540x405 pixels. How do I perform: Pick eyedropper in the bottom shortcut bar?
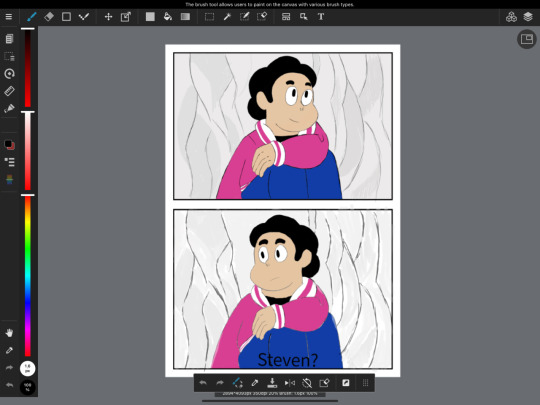coord(255,383)
